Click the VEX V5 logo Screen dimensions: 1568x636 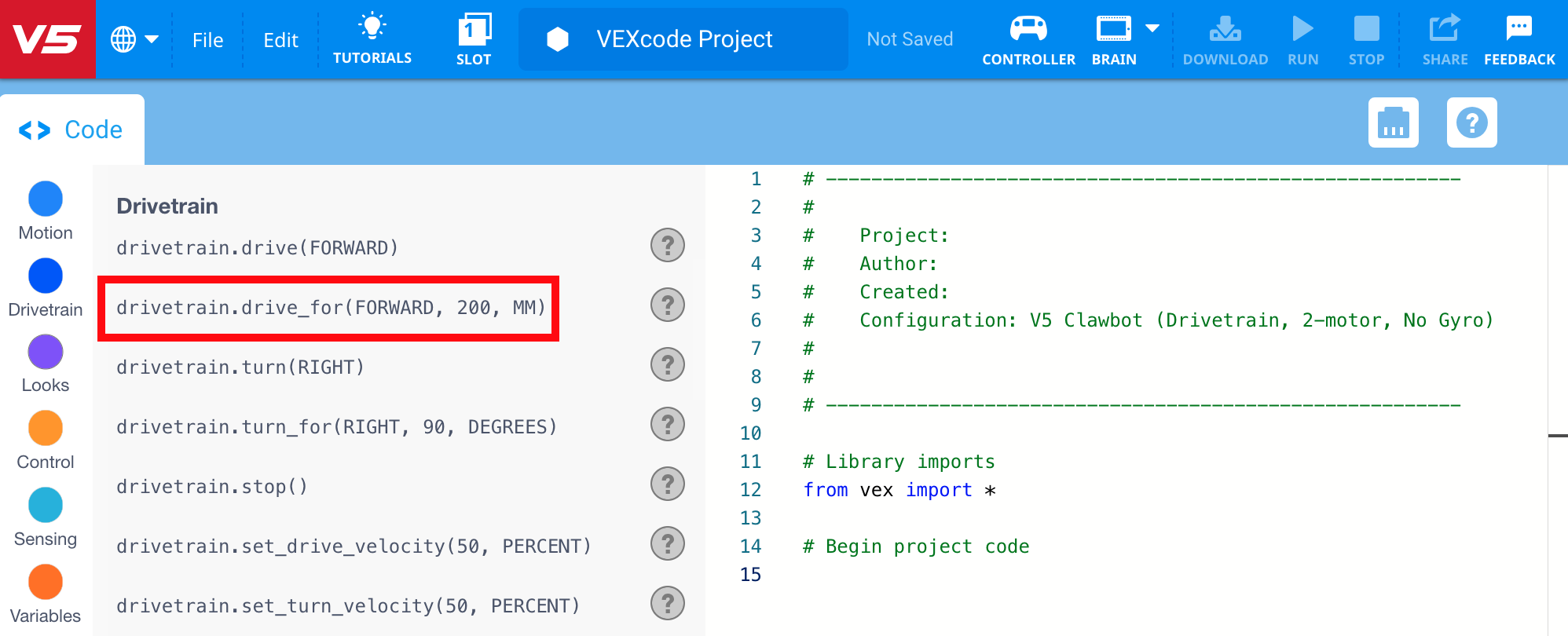pyautogui.click(x=47, y=39)
